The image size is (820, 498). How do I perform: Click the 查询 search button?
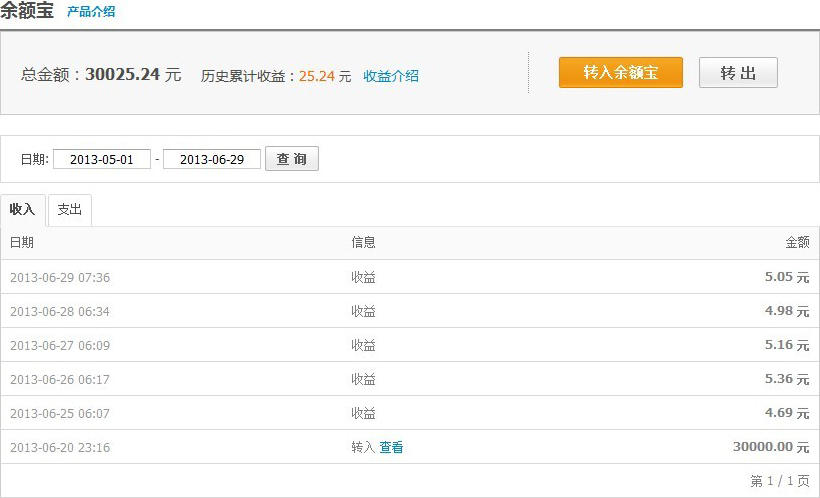click(292, 159)
